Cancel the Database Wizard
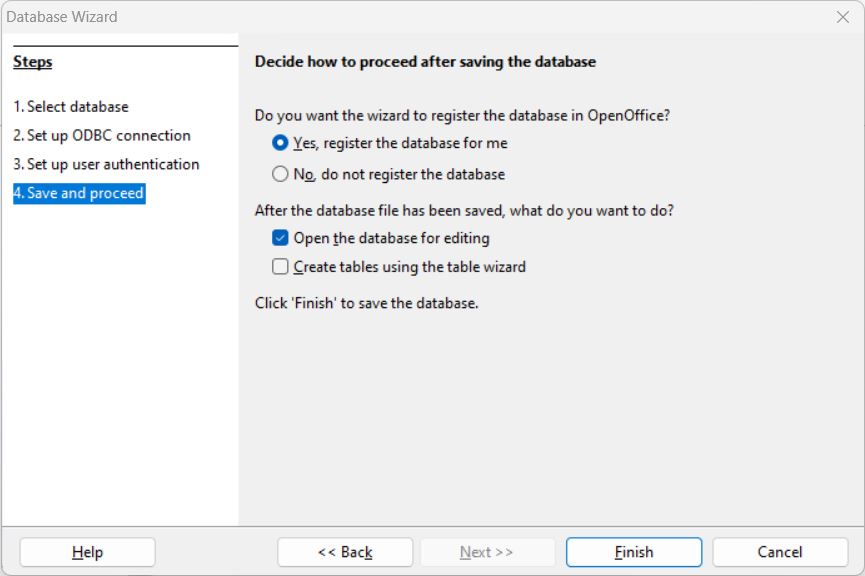 [780, 552]
